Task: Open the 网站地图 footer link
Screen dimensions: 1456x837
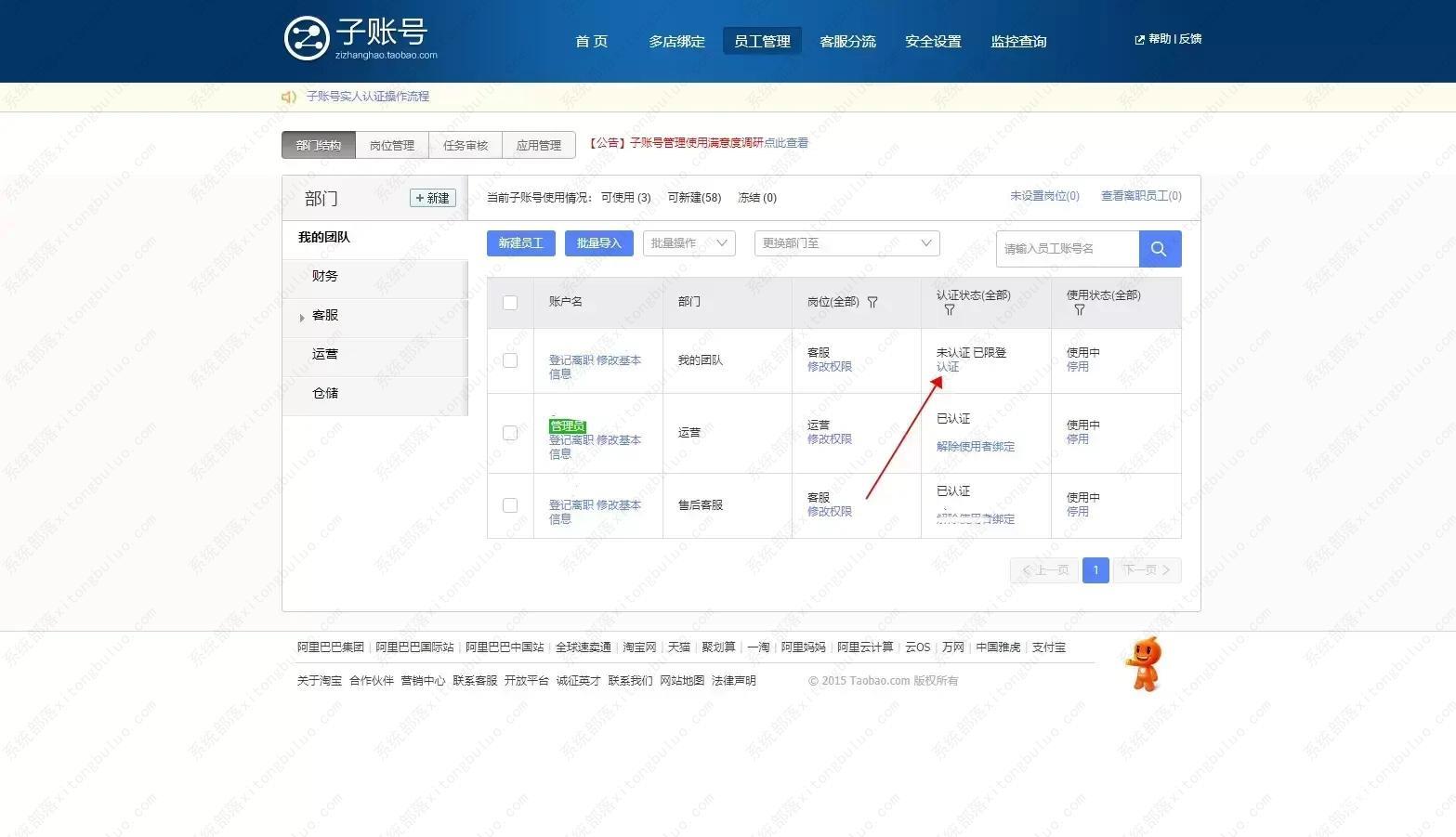Action: (x=682, y=681)
